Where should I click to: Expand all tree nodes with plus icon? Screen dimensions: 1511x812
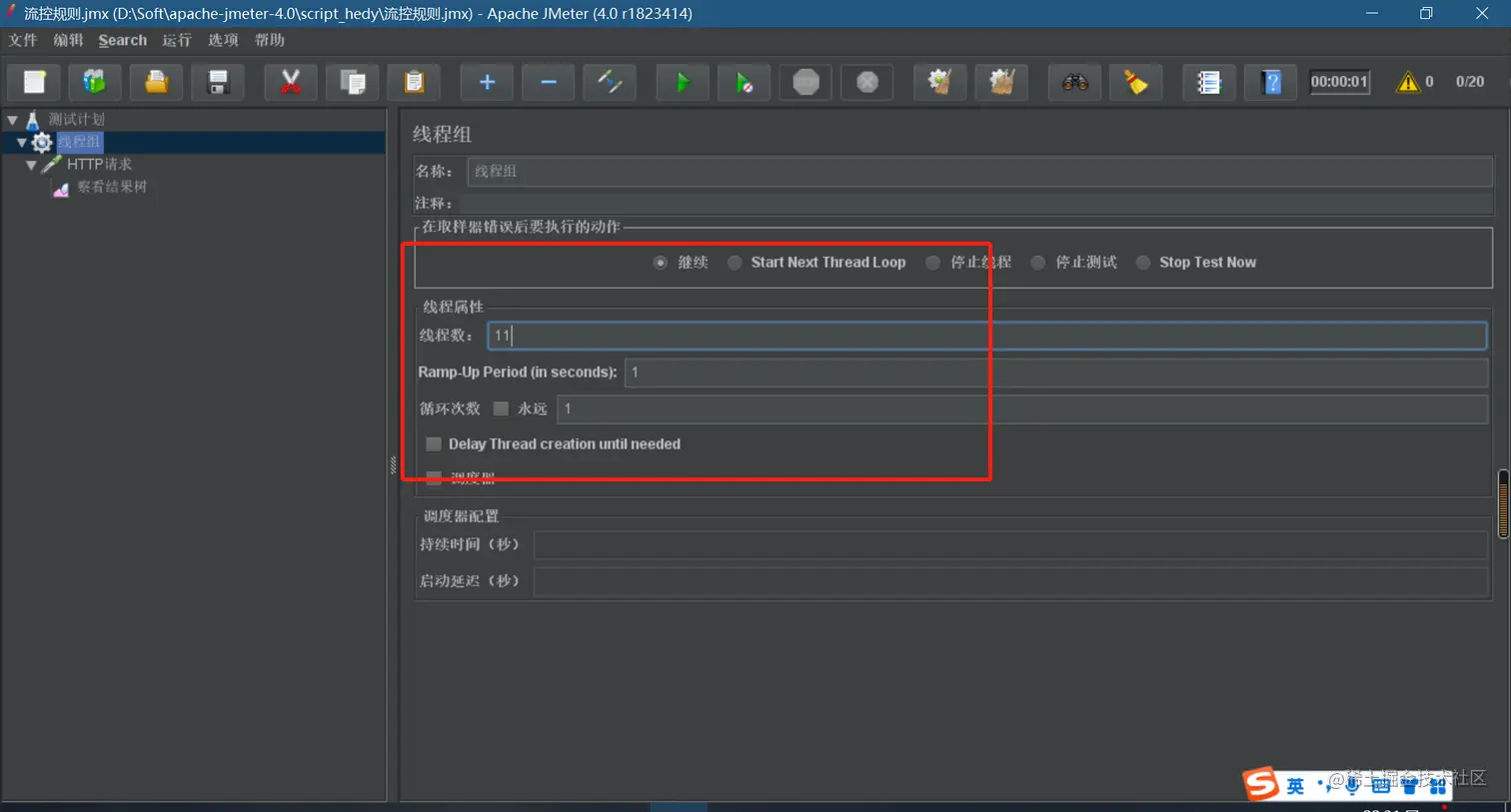point(487,82)
